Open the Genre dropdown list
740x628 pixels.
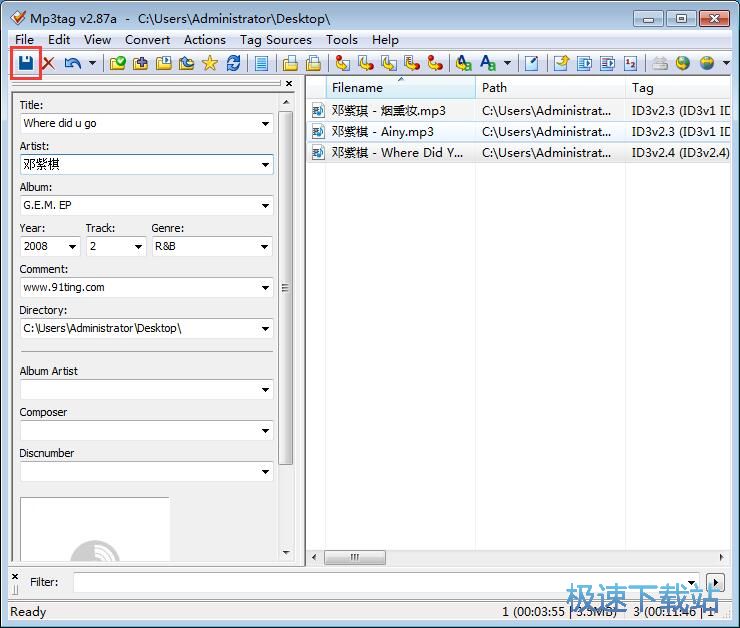264,246
